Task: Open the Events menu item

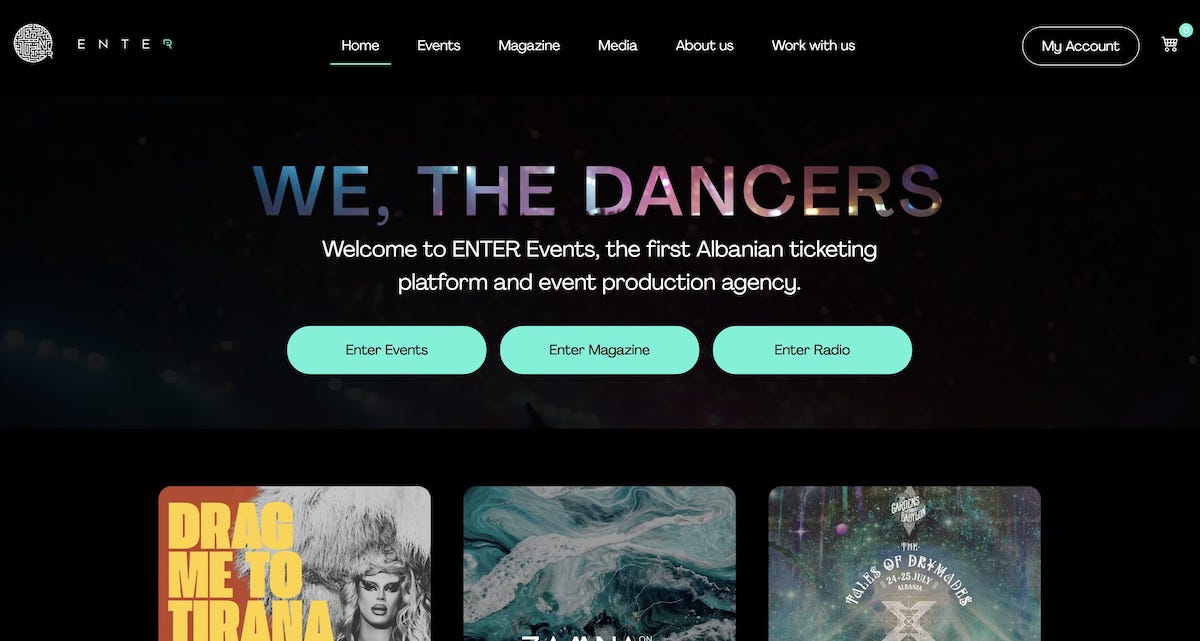Action: (438, 45)
